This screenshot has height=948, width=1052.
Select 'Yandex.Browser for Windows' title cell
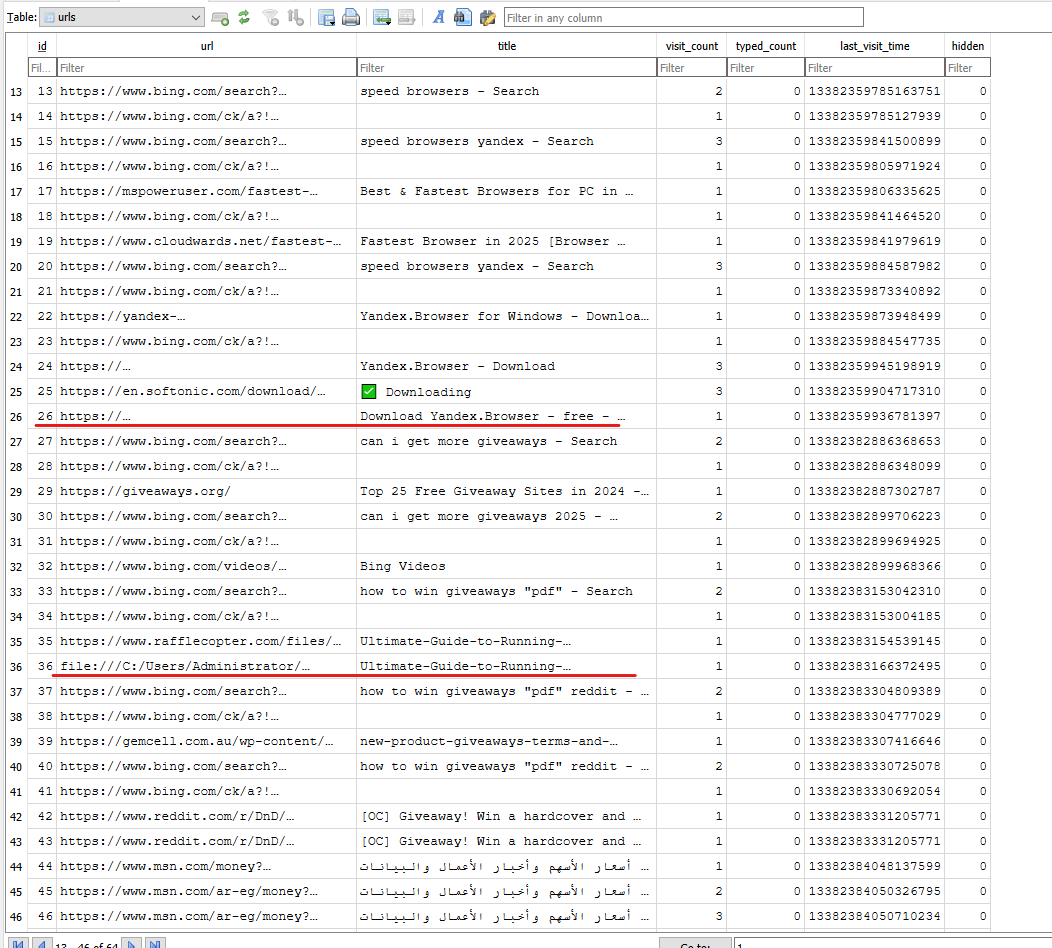(507, 316)
